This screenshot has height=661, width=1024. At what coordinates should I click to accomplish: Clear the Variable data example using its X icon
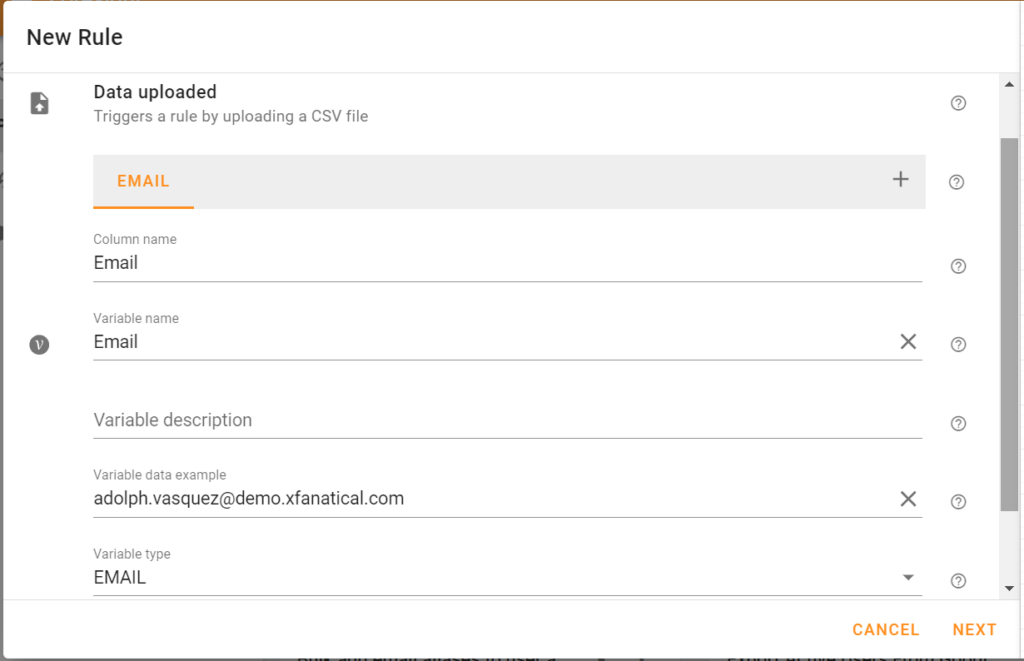pos(908,498)
